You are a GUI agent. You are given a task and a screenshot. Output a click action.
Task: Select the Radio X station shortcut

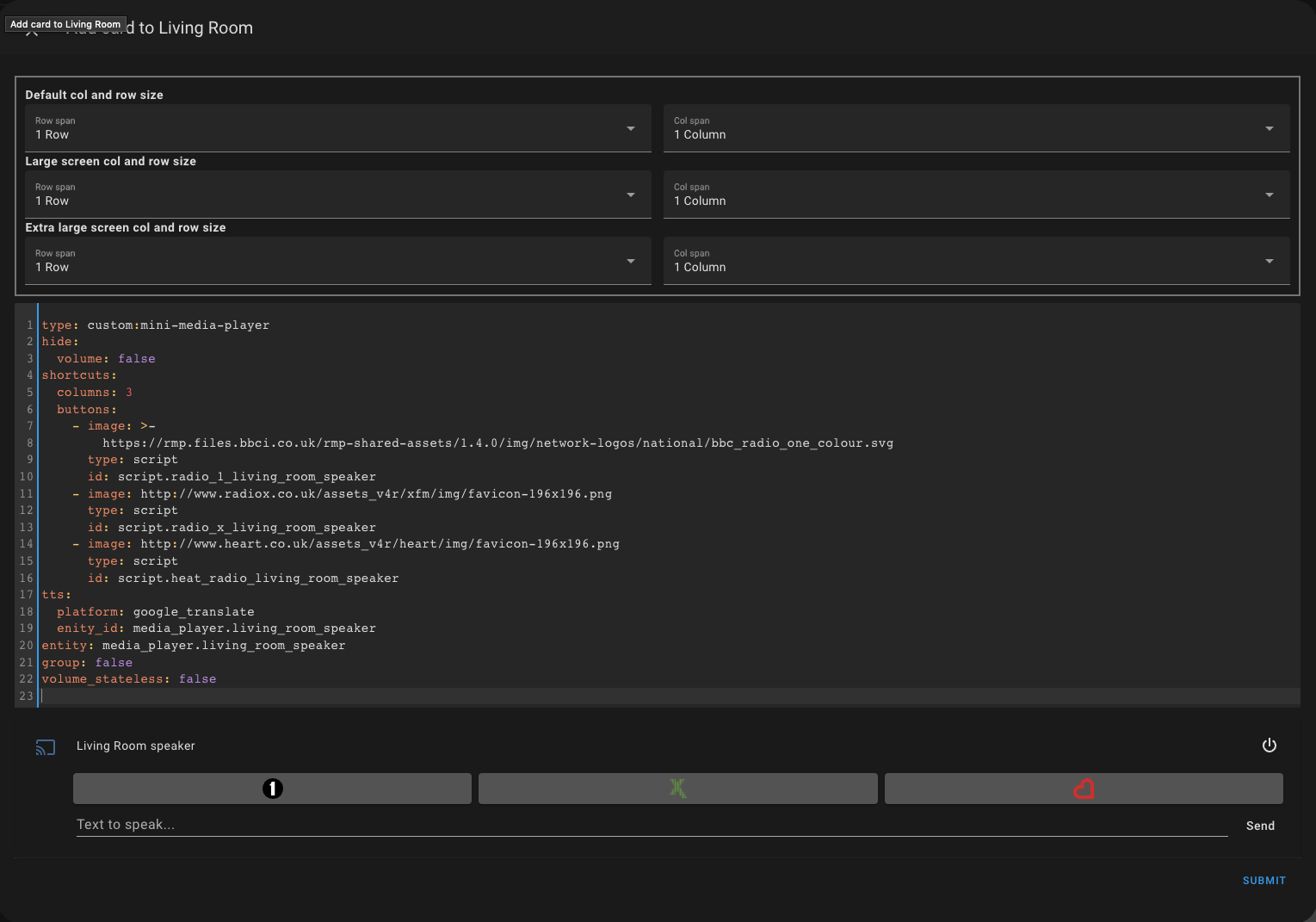click(677, 788)
